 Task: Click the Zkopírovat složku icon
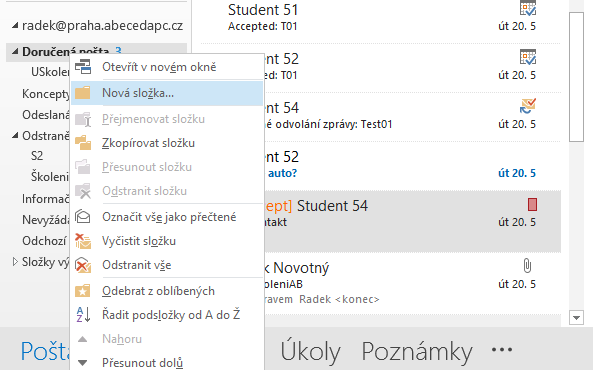pyautogui.click(x=83, y=143)
